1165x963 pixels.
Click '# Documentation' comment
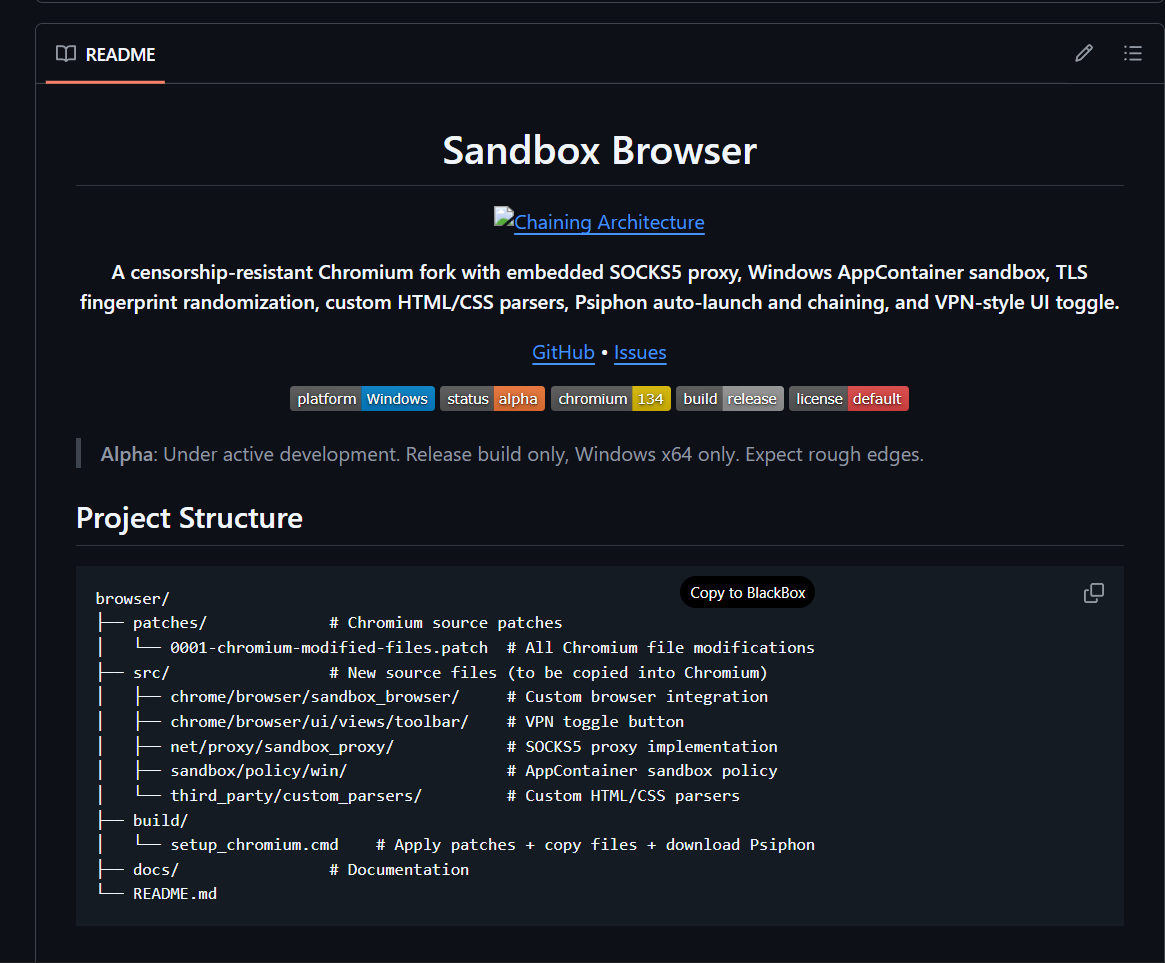399,869
